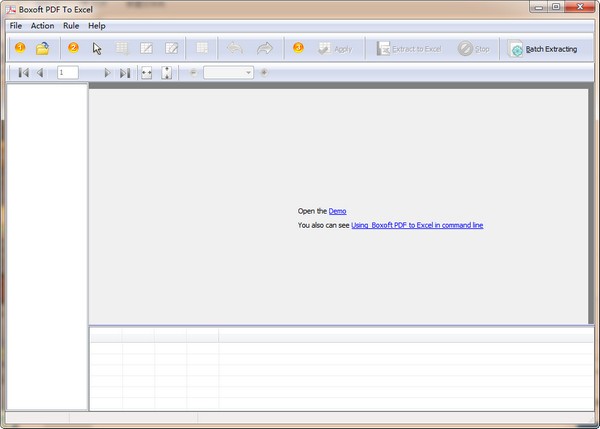Image resolution: width=600 pixels, height=429 pixels.
Task: Click the grid table-detect toolbar icon
Action: click(122, 49)
